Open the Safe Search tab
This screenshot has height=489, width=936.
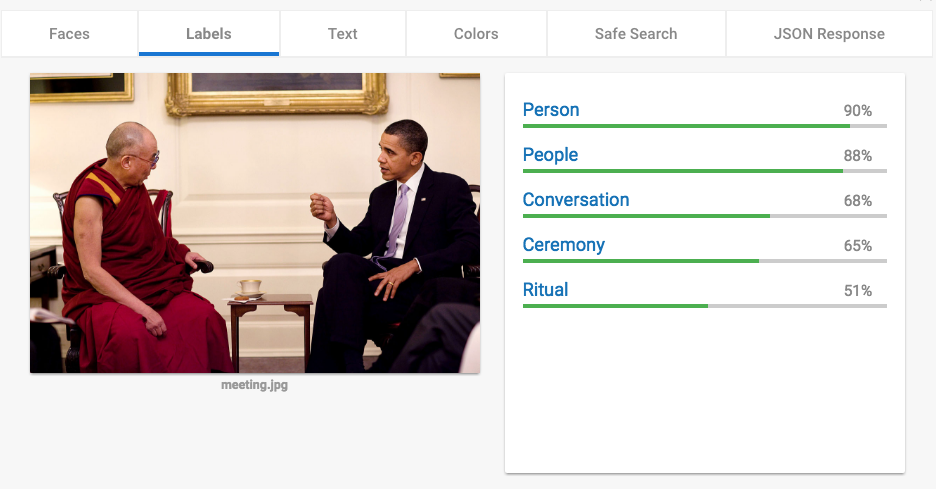(x=636, y=34)
